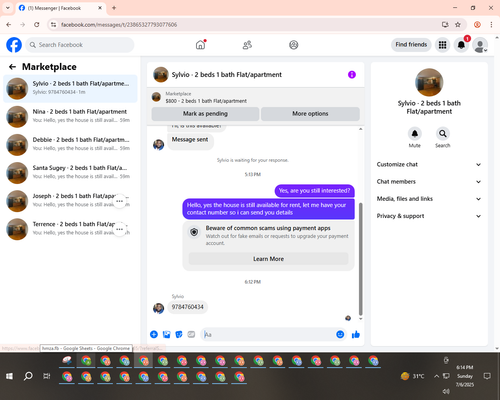This screenshot has height=400, width=500.
Task: Bookmark this page with star icon
Action: (458, 25)
